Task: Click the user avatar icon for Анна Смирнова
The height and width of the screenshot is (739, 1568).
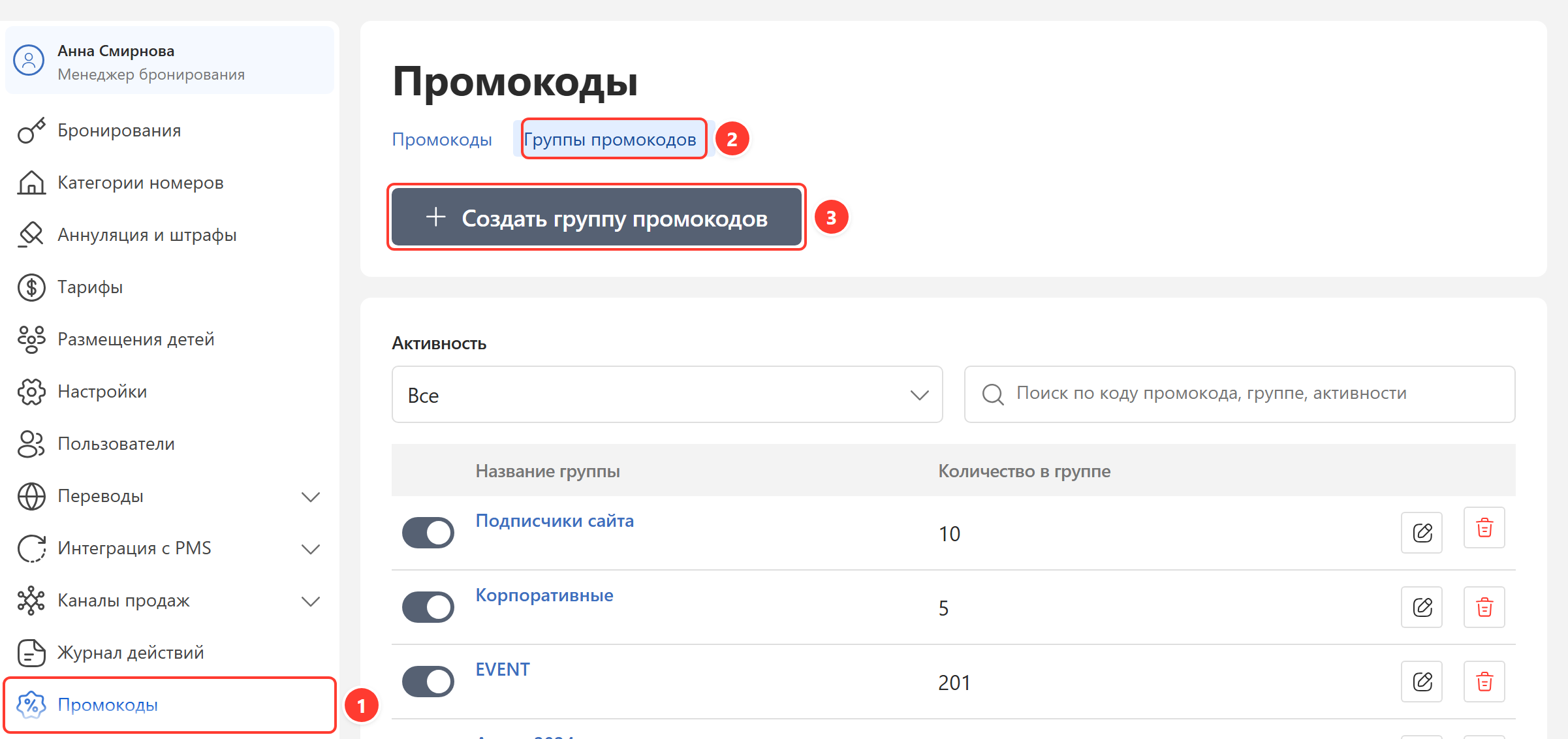Action: point(29,61)
